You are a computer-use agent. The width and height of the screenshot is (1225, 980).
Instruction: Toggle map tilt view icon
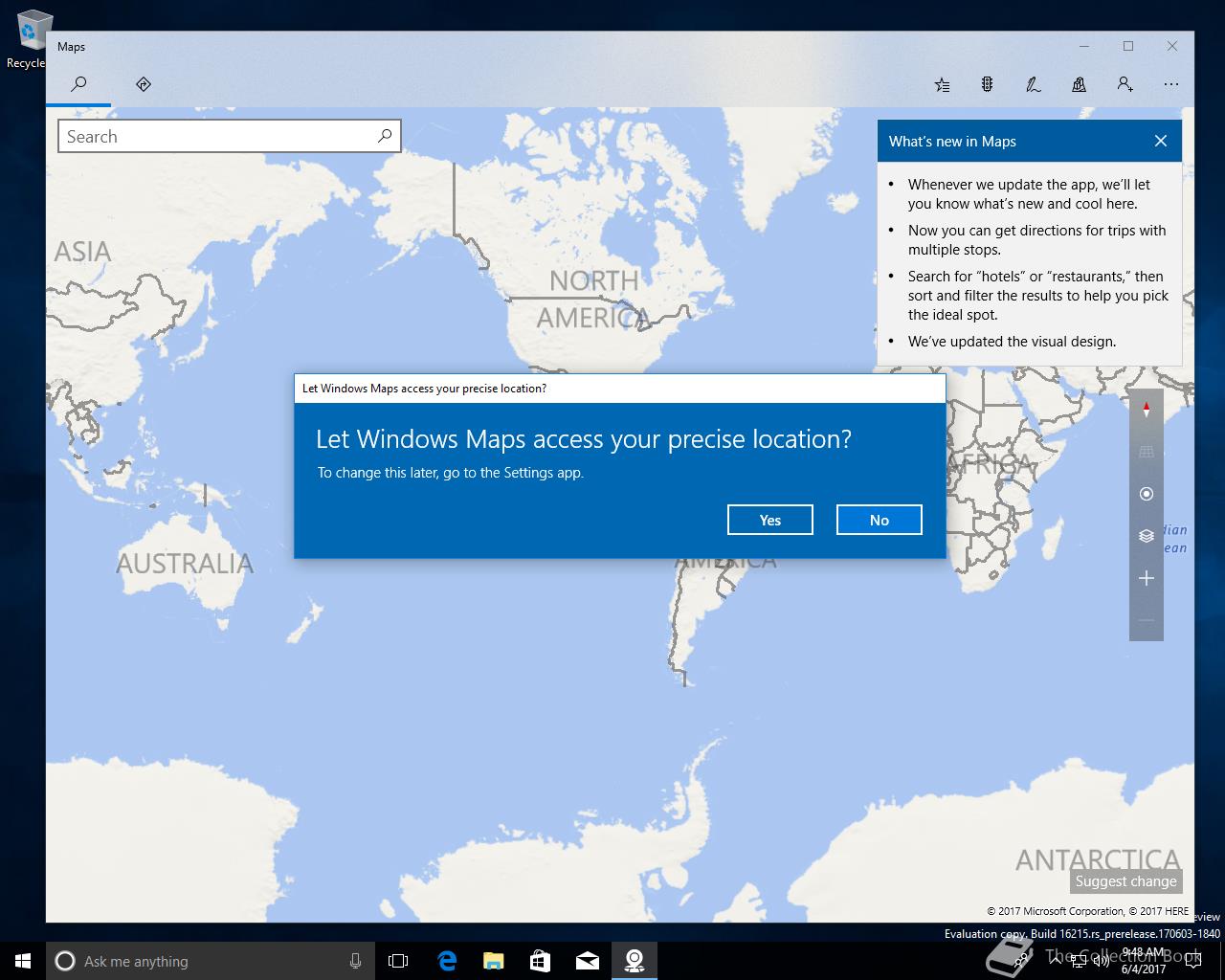[1147, 452]
